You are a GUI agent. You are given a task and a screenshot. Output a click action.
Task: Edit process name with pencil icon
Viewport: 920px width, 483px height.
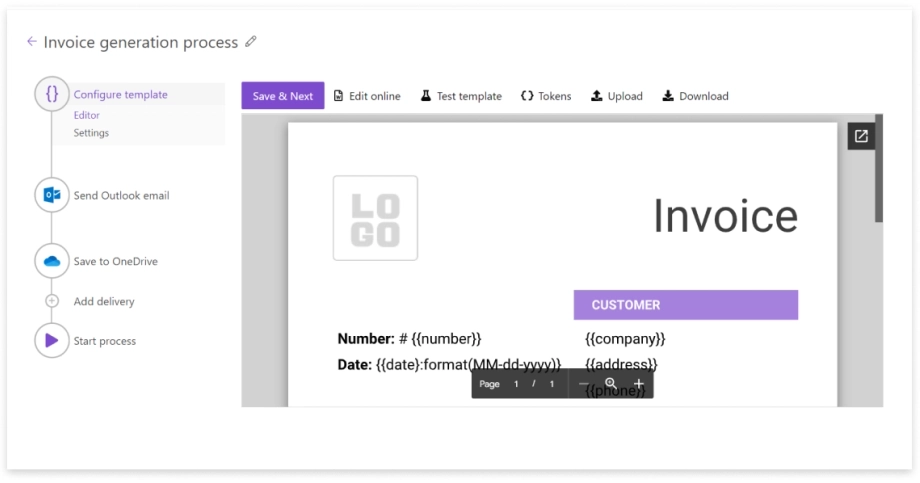[x=251, y=41]
